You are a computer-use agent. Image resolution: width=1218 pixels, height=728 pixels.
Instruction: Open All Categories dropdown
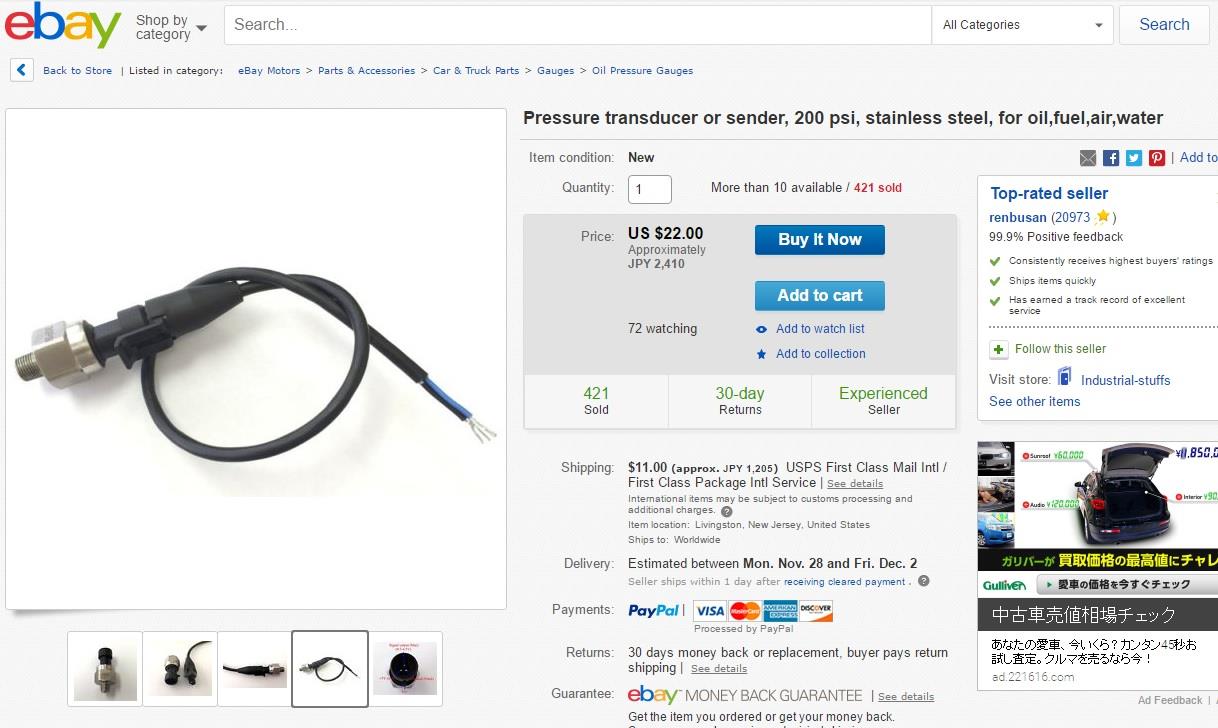coord(1022,25)
